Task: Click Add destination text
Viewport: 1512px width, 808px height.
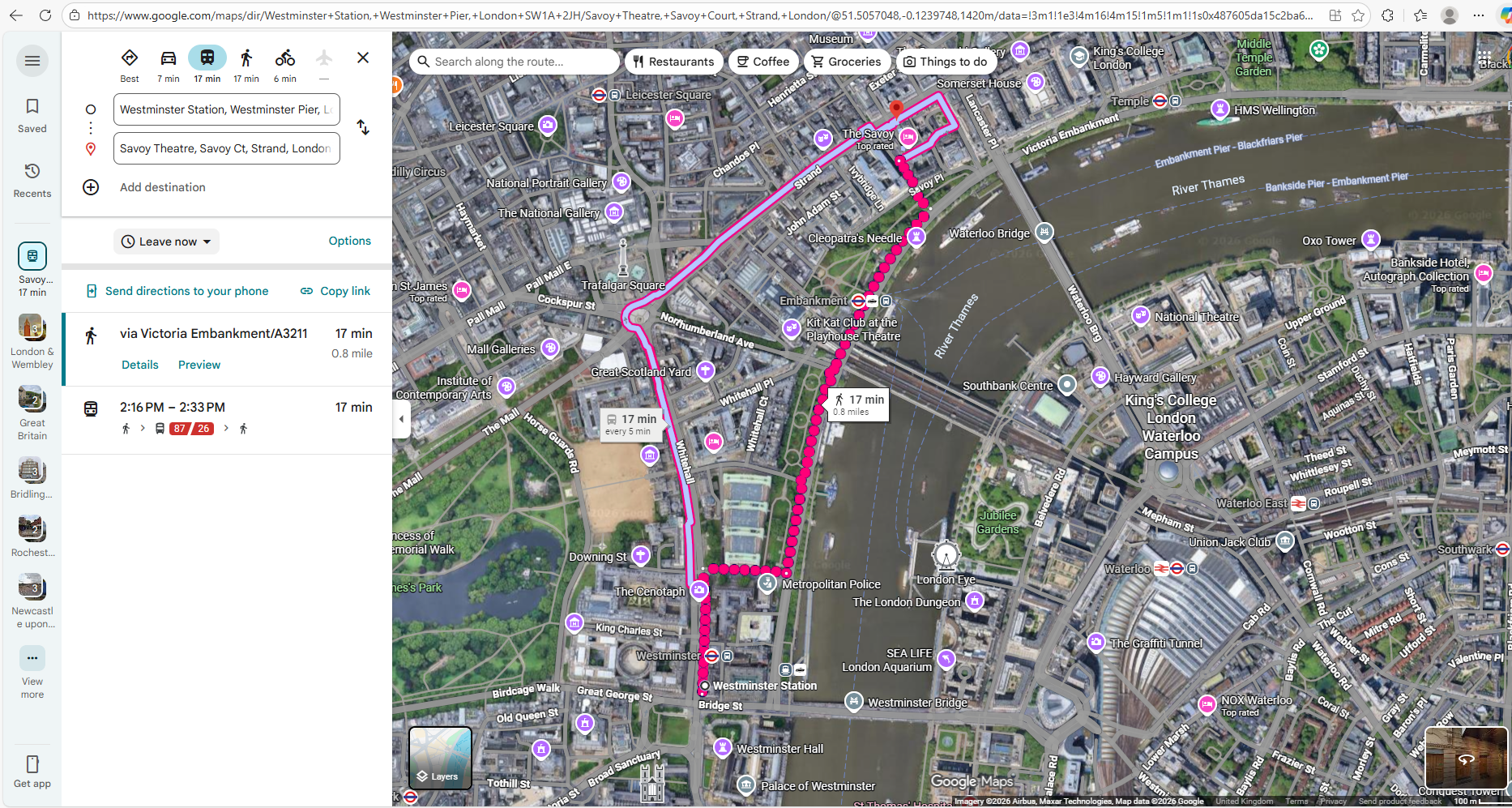Action: click(x=163, y=187)
